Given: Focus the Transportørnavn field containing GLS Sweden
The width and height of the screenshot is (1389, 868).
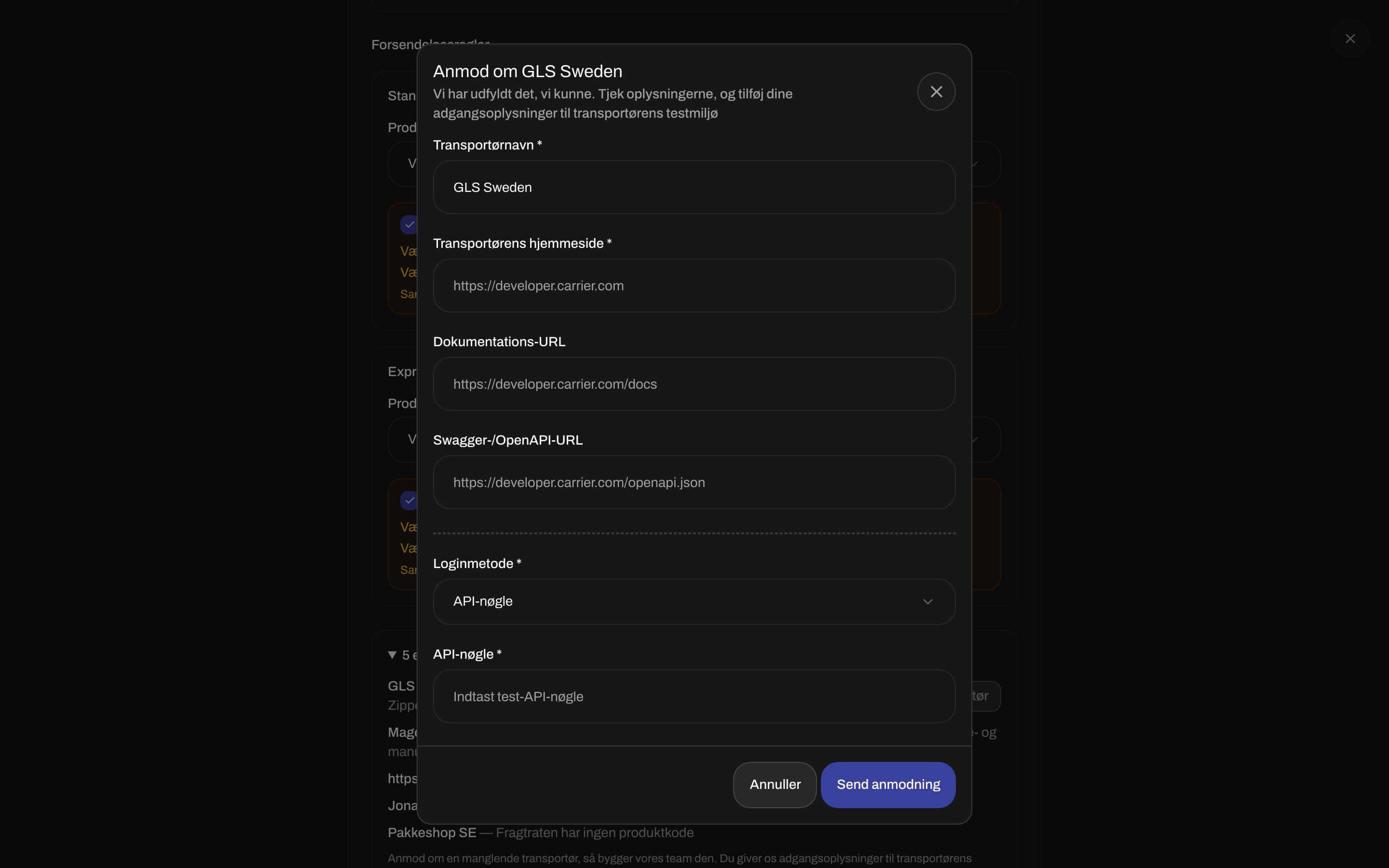Looking at the screenshot, I should coord(694,187).
